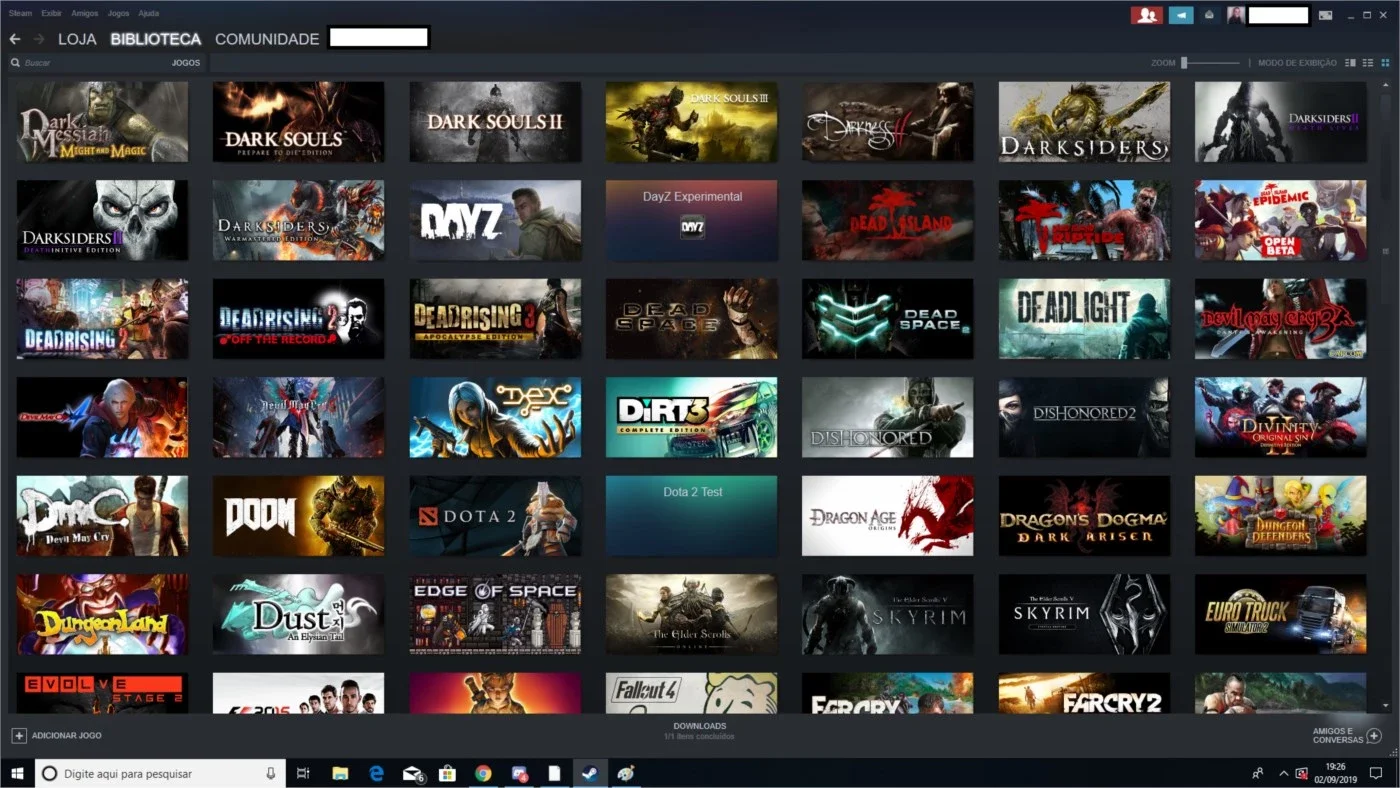Open Task View in the taskbar

(303, 773)
